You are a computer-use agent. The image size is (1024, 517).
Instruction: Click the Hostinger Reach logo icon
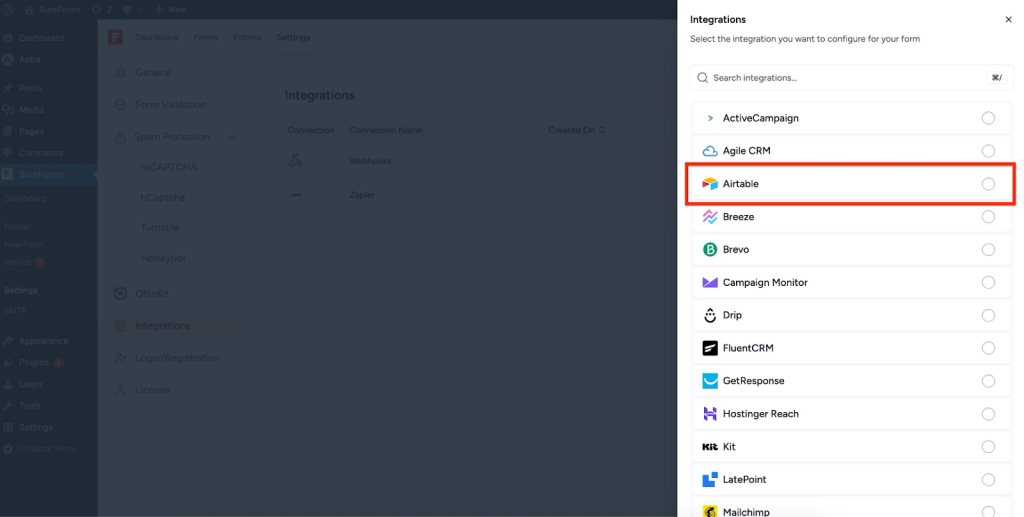pos(710,414)
